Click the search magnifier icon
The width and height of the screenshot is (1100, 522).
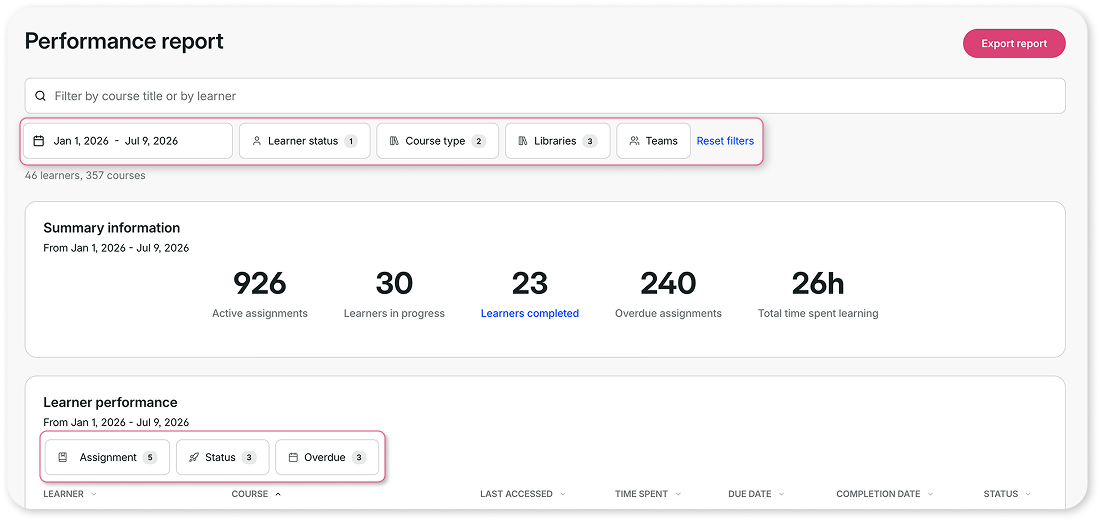(41, 95)
